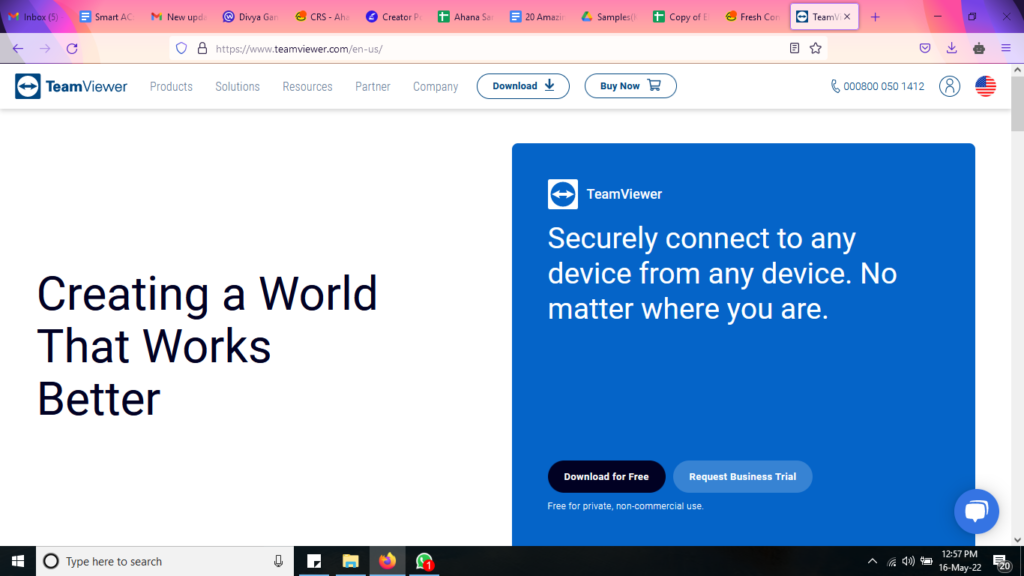Change region via the US flag icon

click(x=985, y=86)
